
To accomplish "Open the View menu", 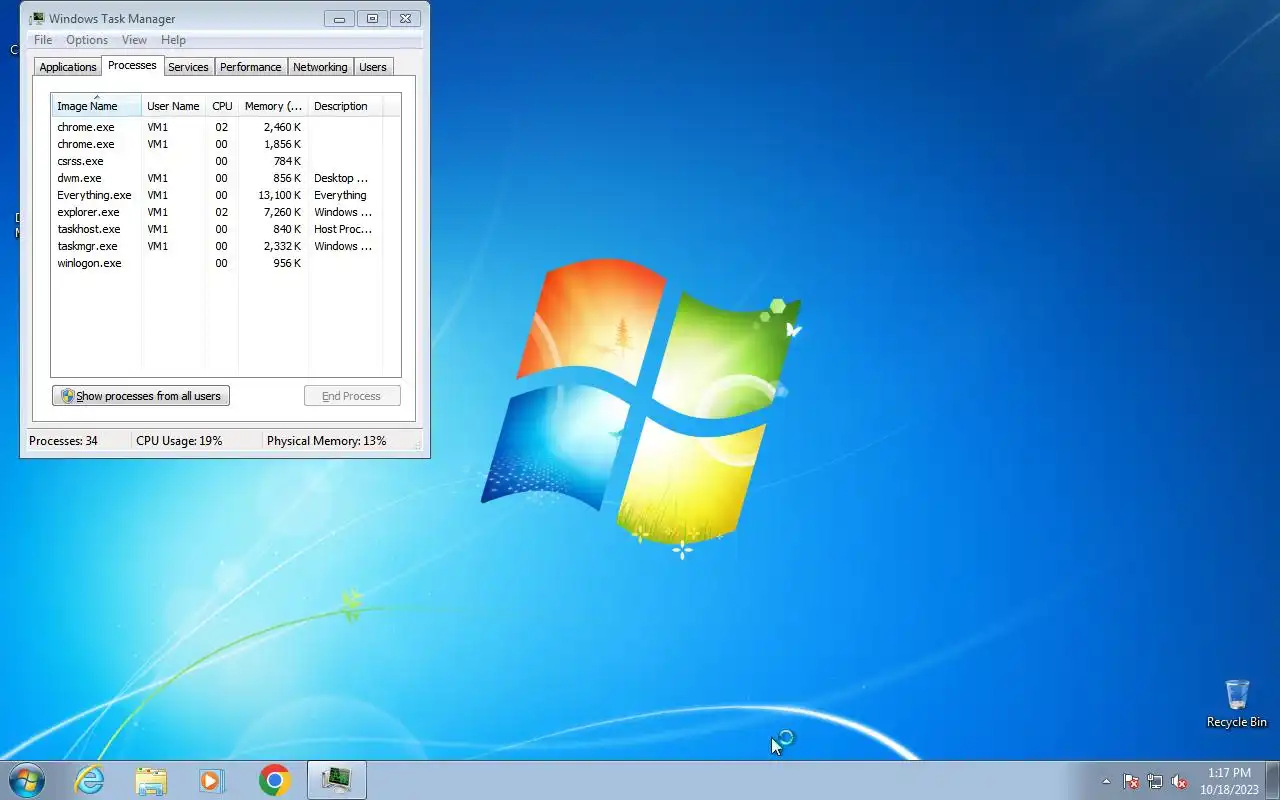I will tap(134, 40).
